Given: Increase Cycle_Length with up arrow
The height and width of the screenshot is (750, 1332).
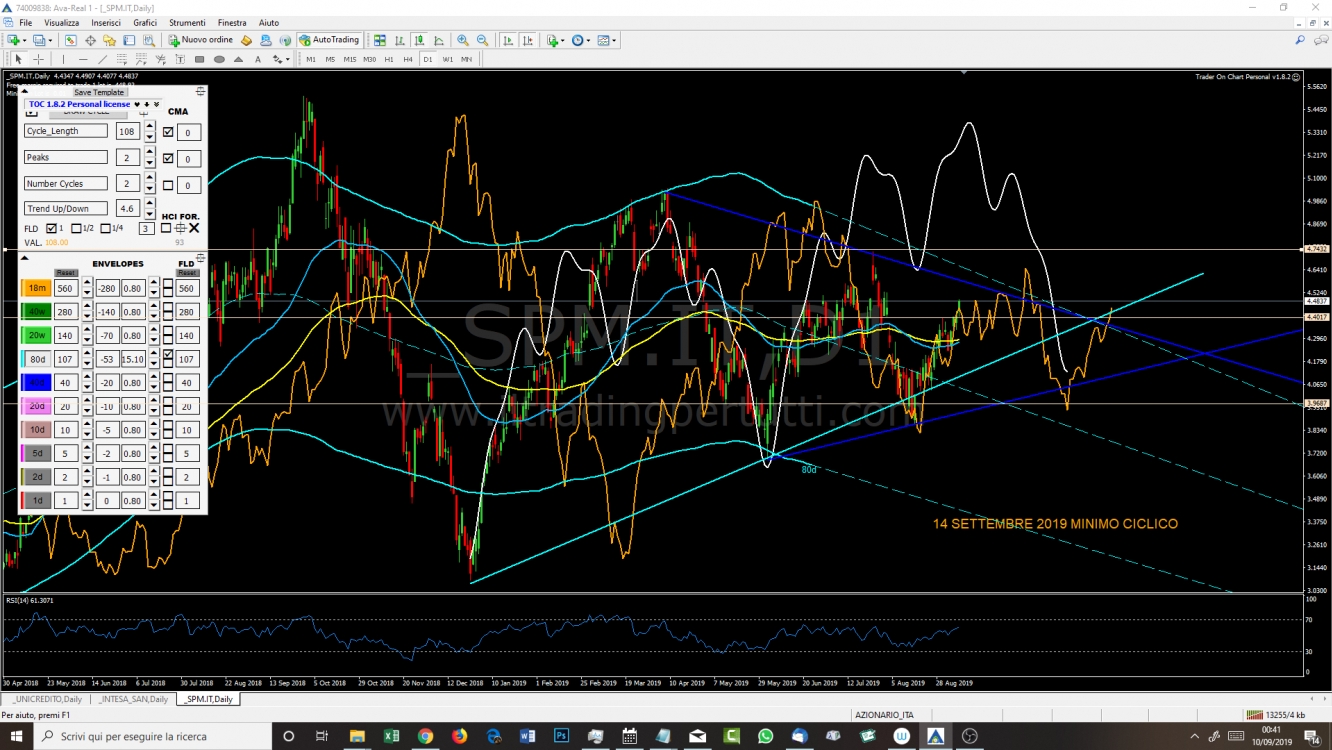Looking at the screenshot, I should point(150,125).
